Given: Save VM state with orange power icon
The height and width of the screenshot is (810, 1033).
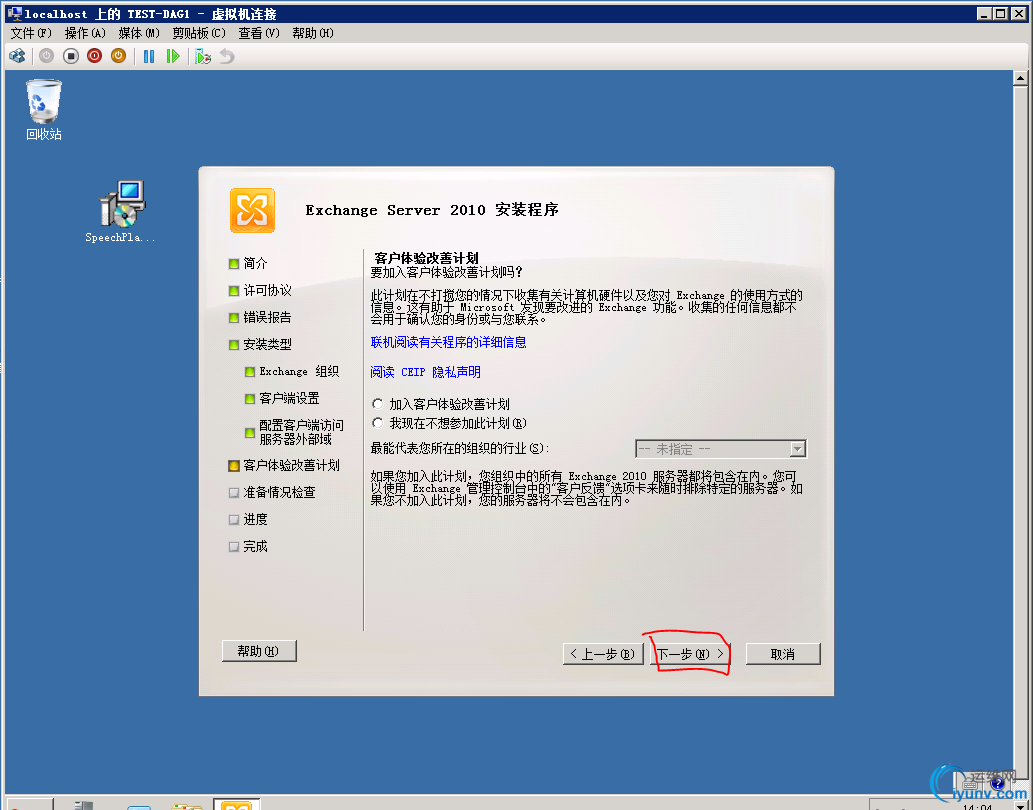Looking at the screenshot, I should pyautogui.click(x=119, y=57).
